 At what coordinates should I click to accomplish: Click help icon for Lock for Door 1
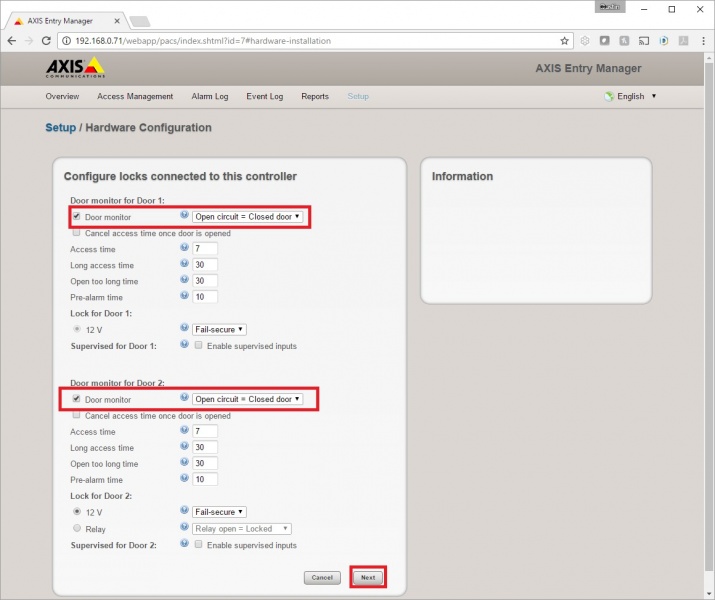coord(184,328)
